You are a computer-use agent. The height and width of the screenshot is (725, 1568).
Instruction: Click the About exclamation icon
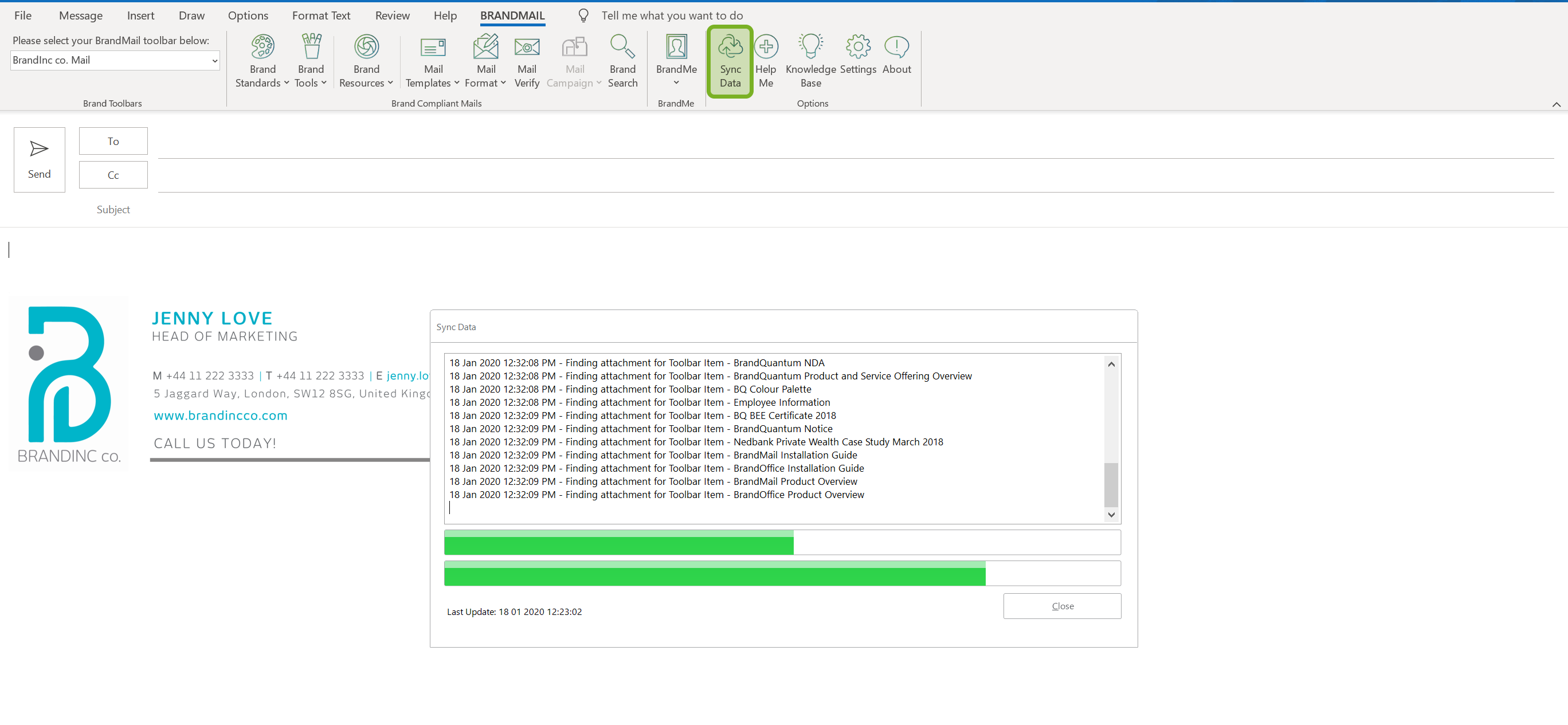click(x=896, y=47)
